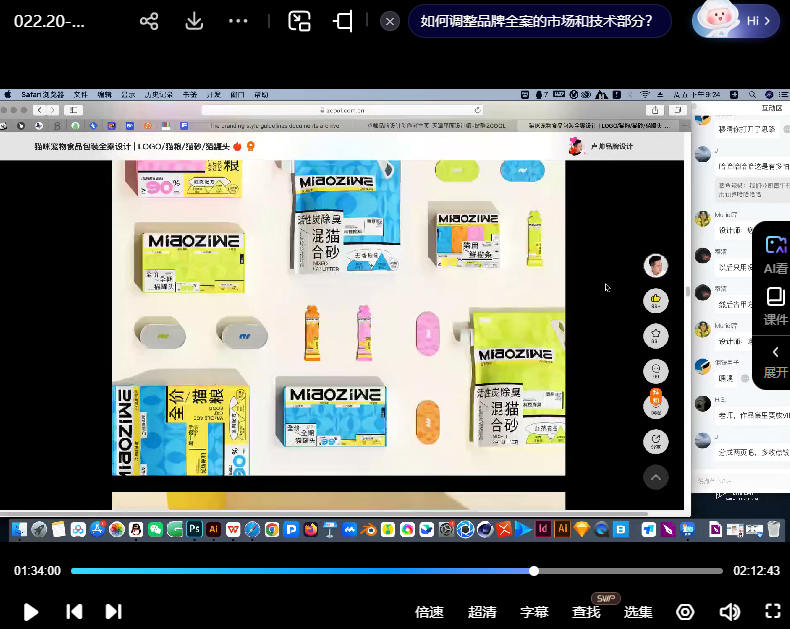Mute the video volume
This screenshot has height=629, width=790.
(x=730, y=612)
